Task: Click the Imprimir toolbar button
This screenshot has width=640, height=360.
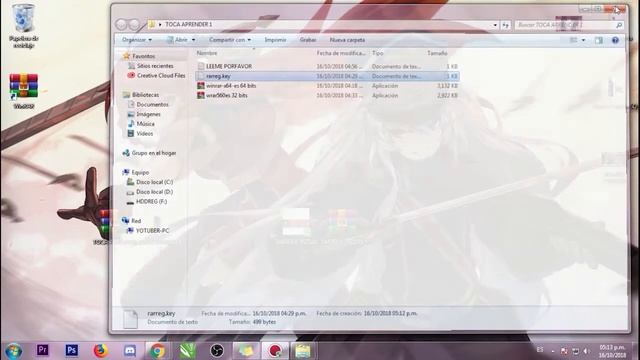Action: point(275,40)
